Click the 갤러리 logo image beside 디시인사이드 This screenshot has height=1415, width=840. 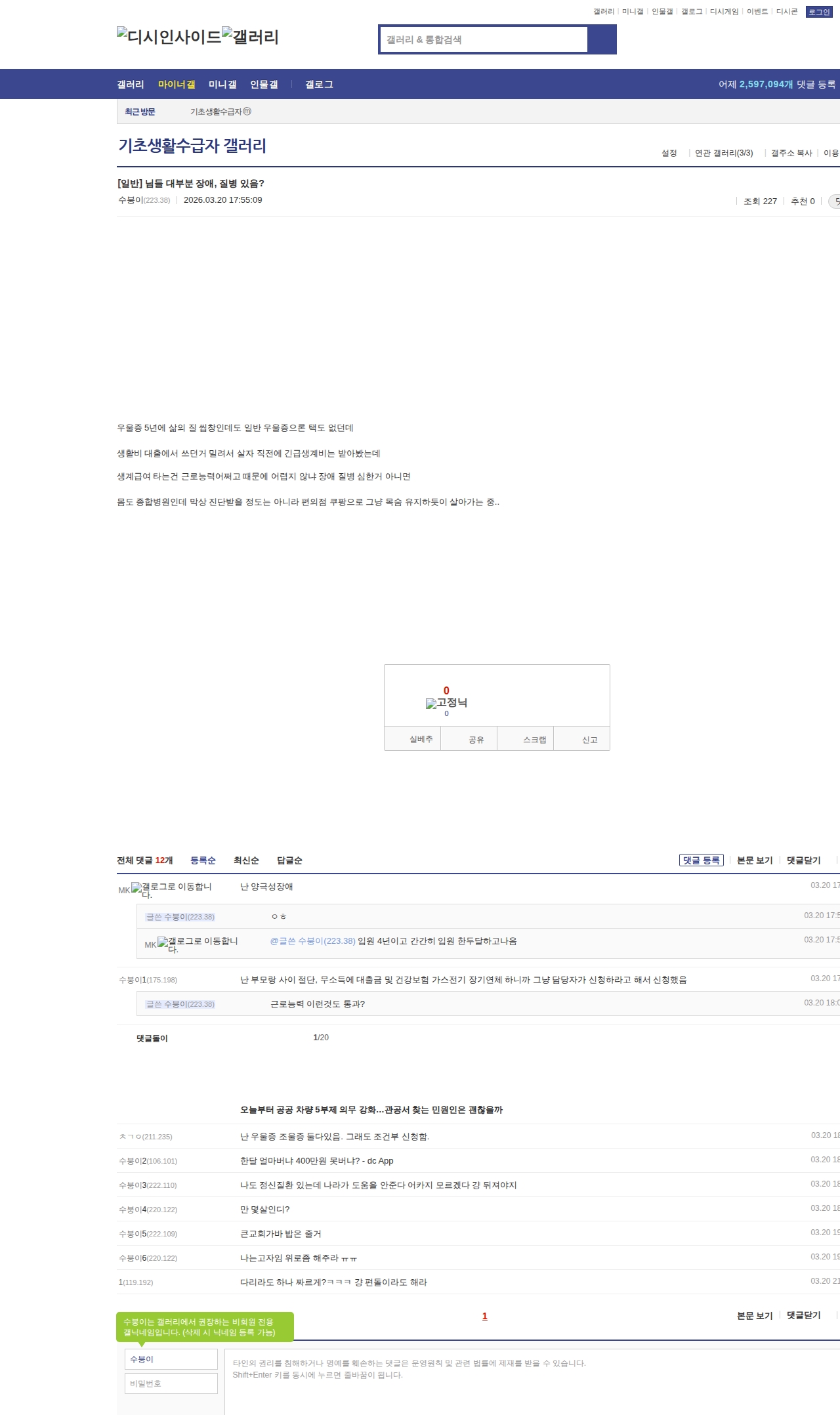pos(250,37)
